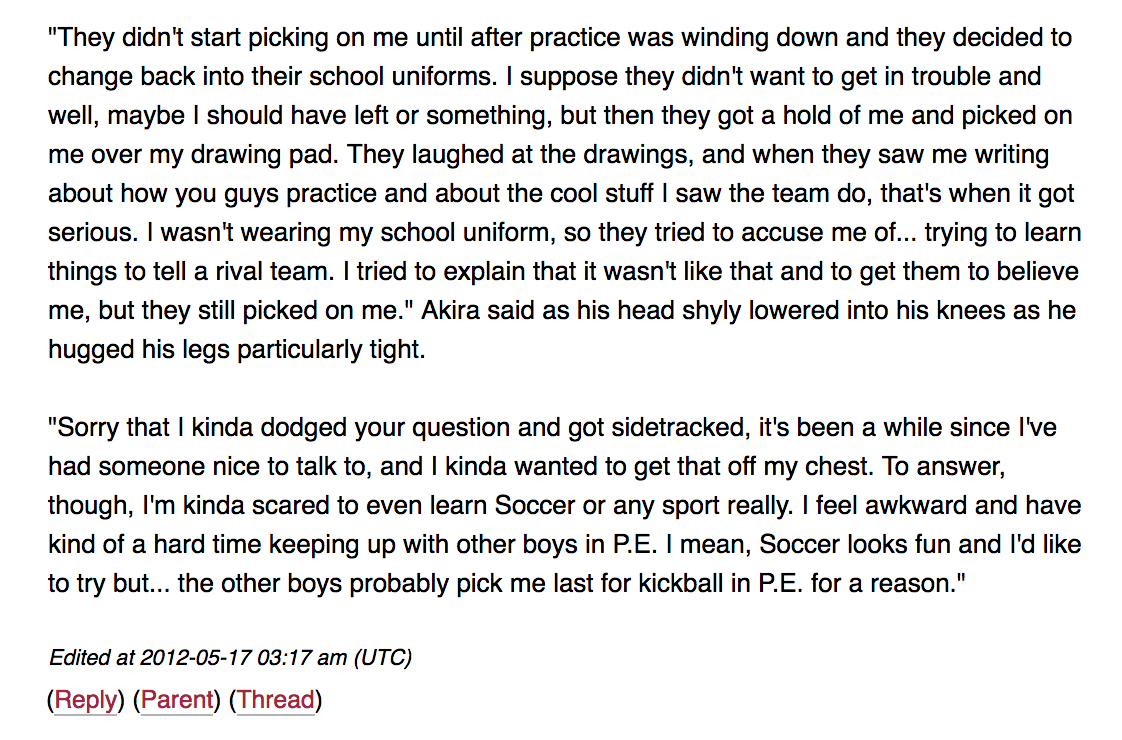Open the Thread link
This screenshot has height=740, width=1122.
(276, 700)
